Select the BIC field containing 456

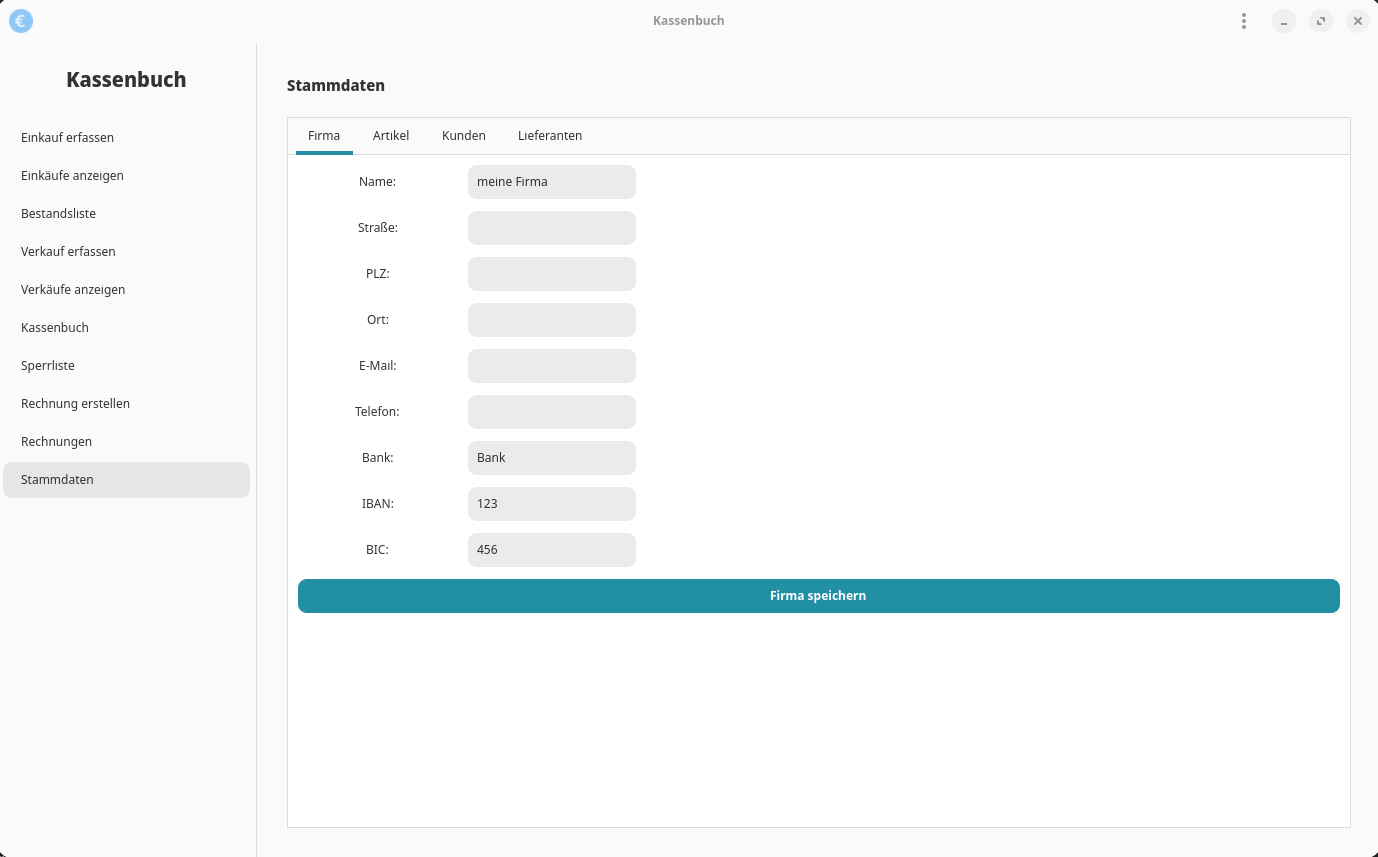(551, 550)
